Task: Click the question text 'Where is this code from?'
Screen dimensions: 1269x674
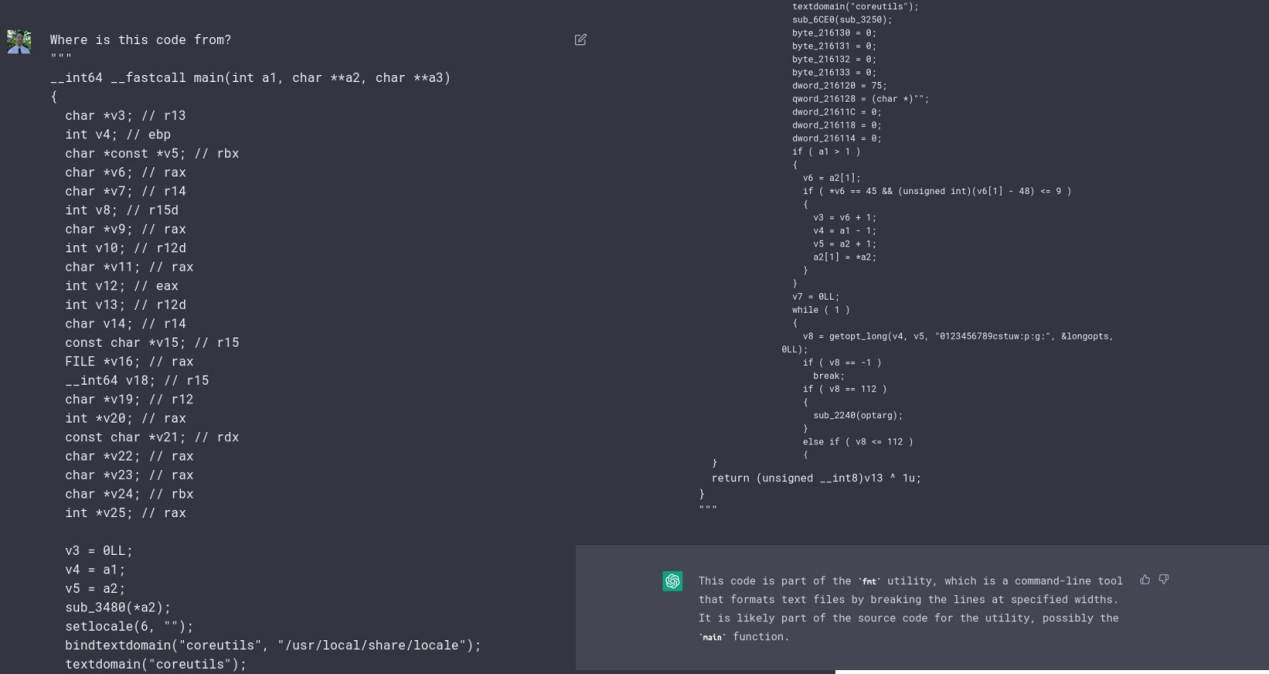Action: (140, 40)
